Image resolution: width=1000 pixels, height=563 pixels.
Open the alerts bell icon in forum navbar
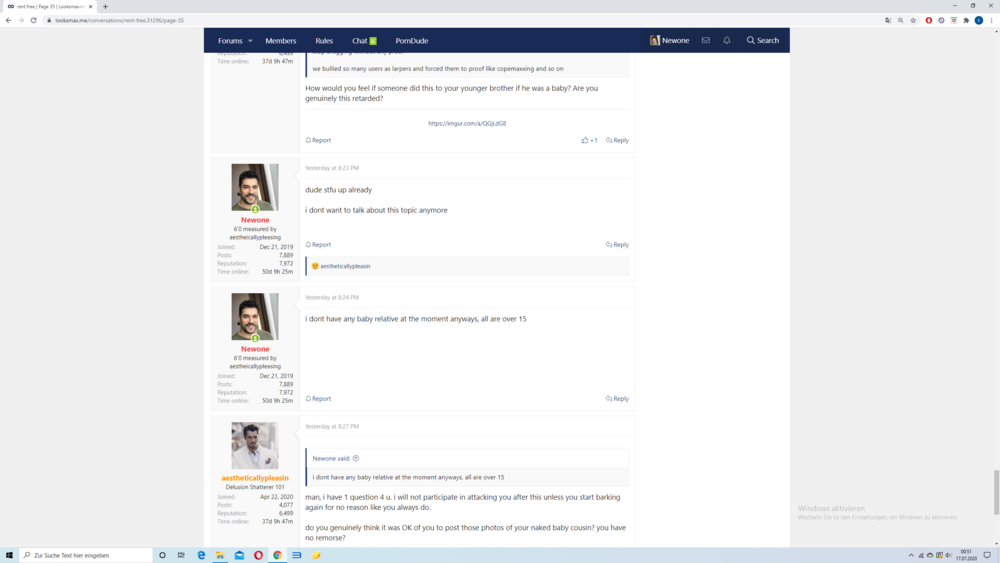point(726,40)
